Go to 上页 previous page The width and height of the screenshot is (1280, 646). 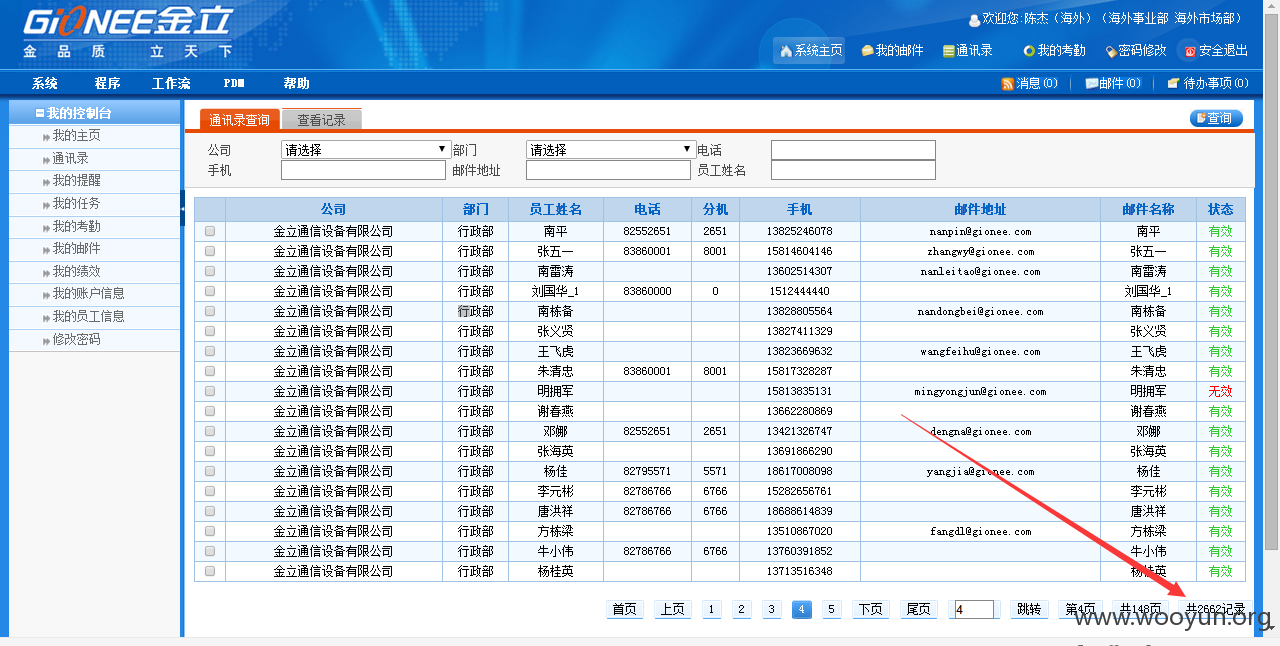point(673,609)
